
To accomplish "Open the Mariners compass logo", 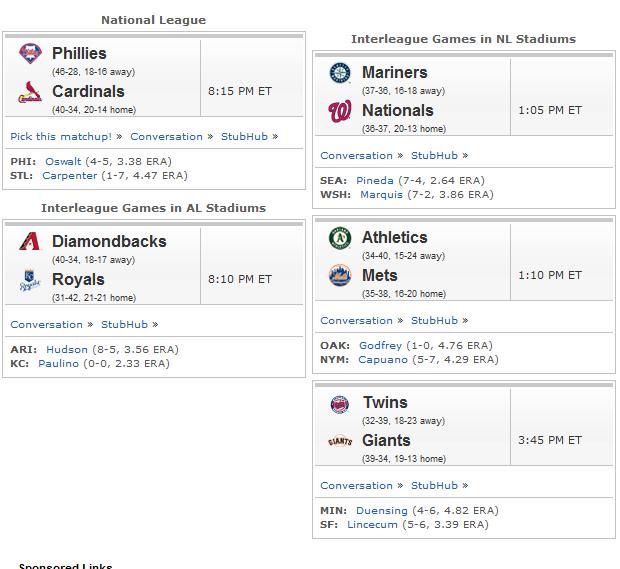I will coord(340,73).
